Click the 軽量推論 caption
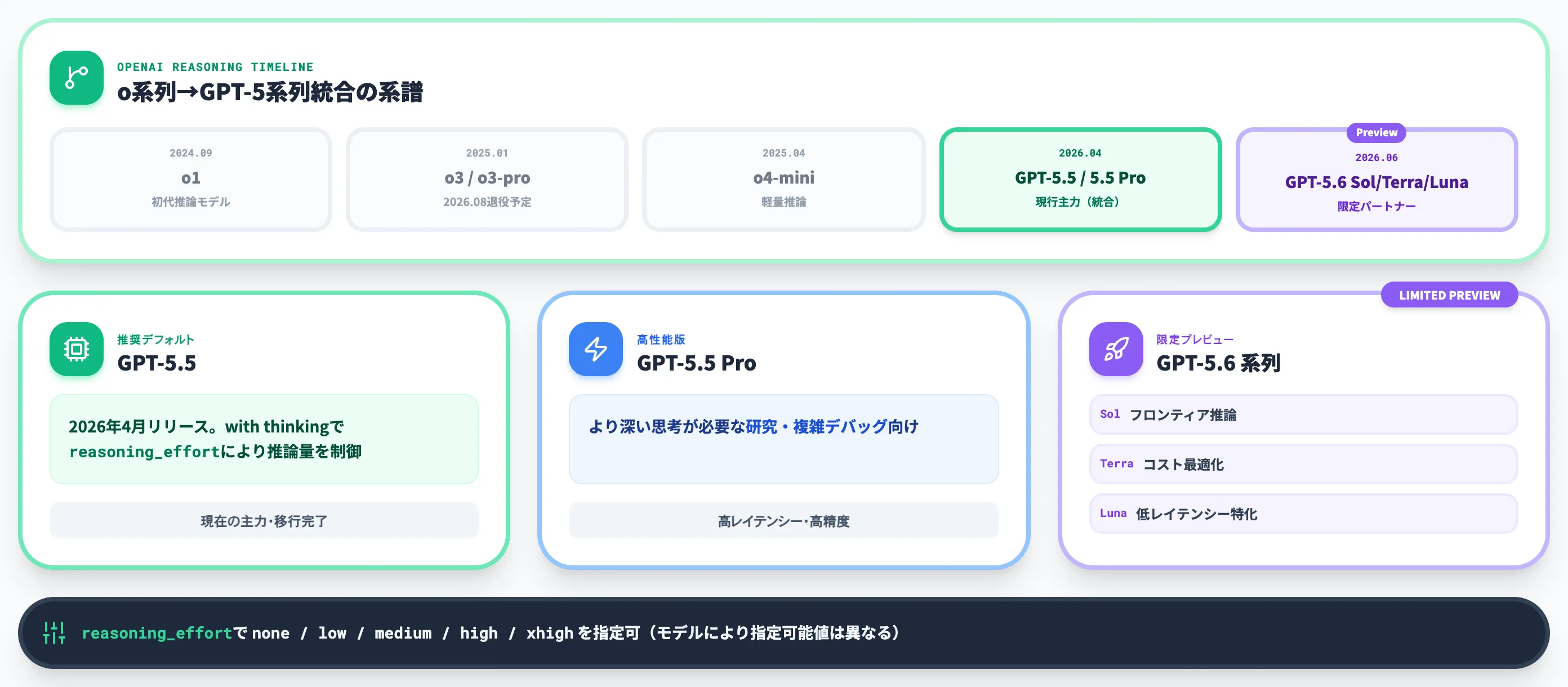 coord(783,202)
